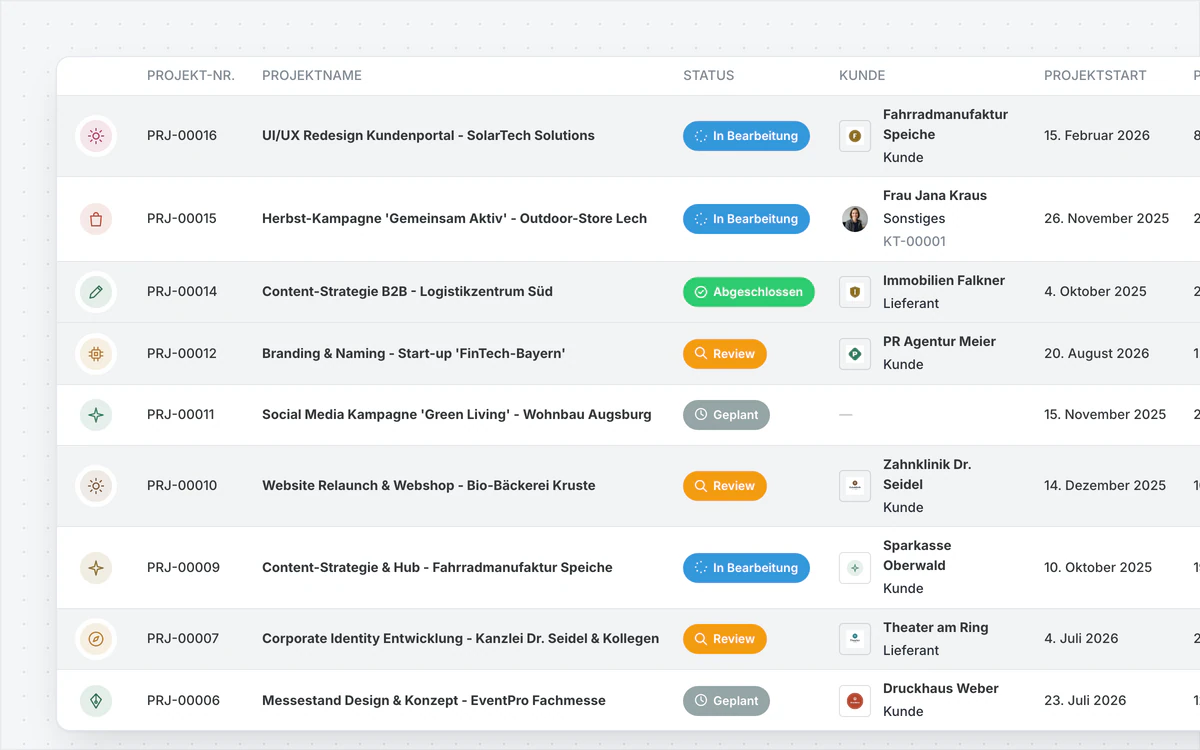
Task: Click Review status for PRJ-00010
Action: point(725,486)
